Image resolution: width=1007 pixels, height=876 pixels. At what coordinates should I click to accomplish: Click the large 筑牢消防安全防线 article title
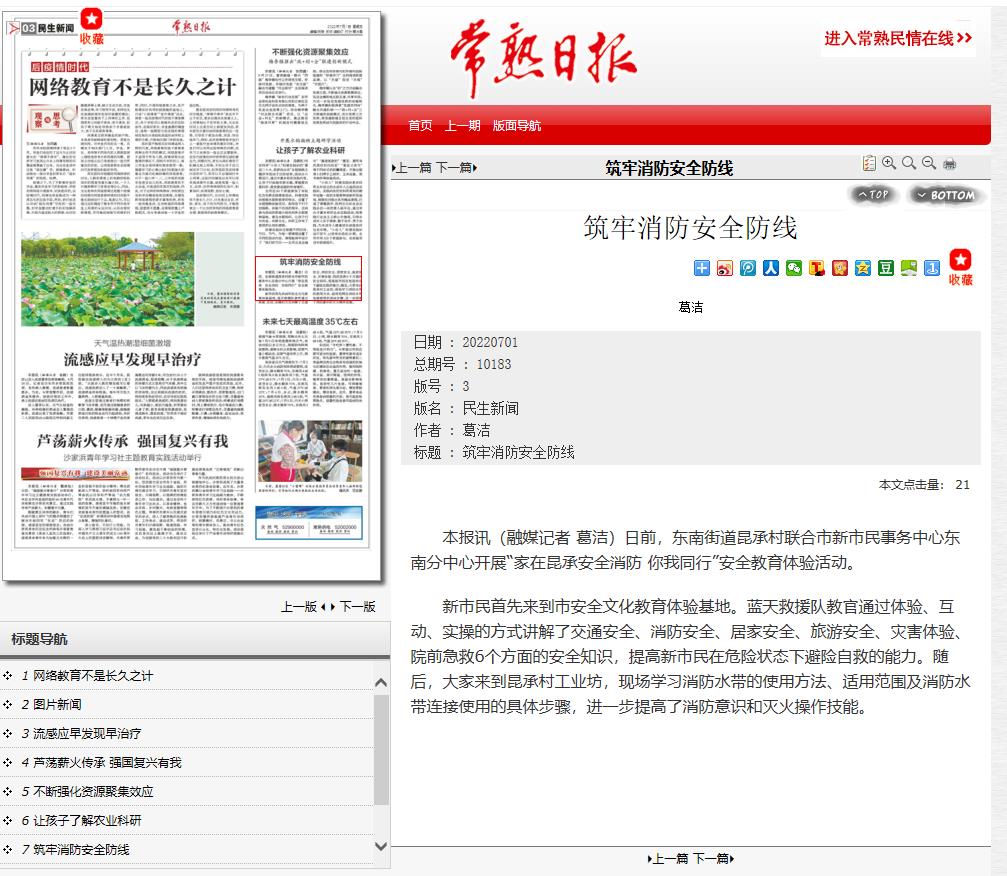coord(690,228)
